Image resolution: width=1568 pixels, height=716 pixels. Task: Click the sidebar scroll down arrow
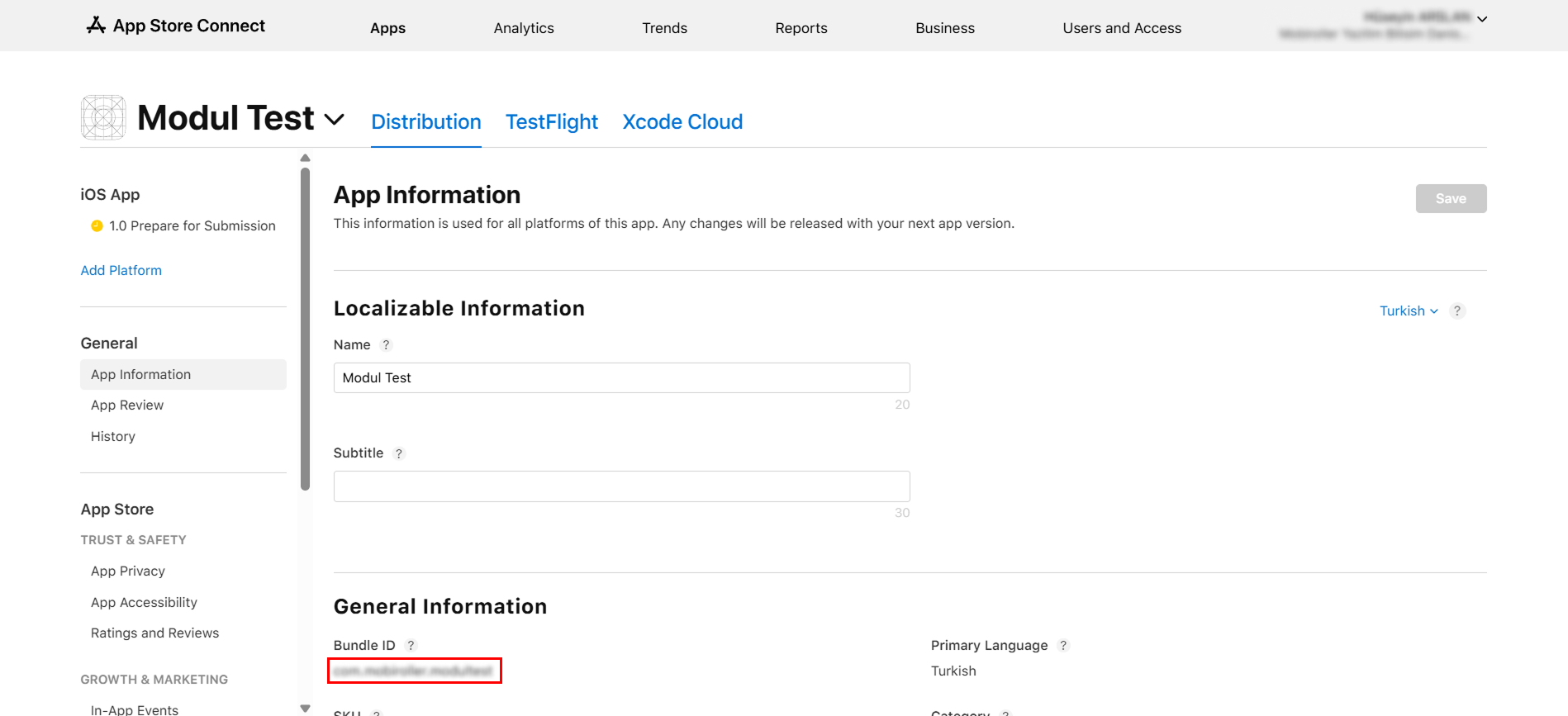306,708
